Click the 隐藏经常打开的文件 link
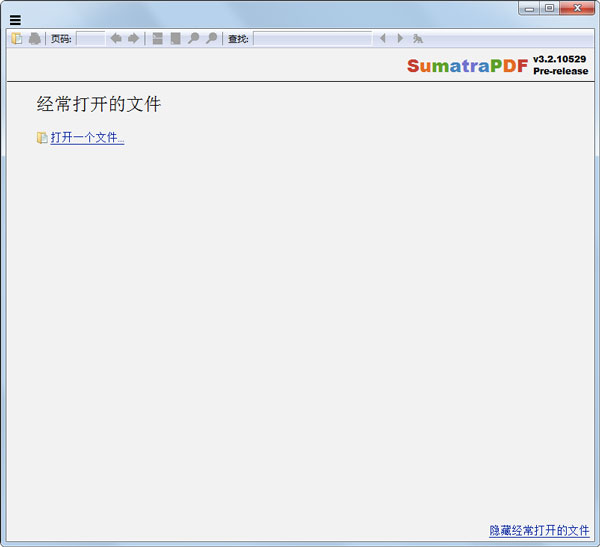 coord(539,530)
